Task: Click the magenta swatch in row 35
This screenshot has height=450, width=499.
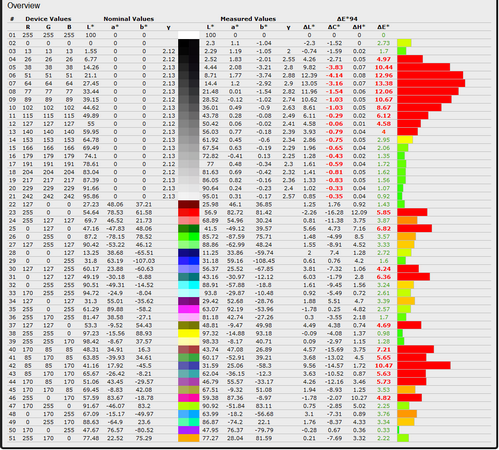Action: point(189,309)
